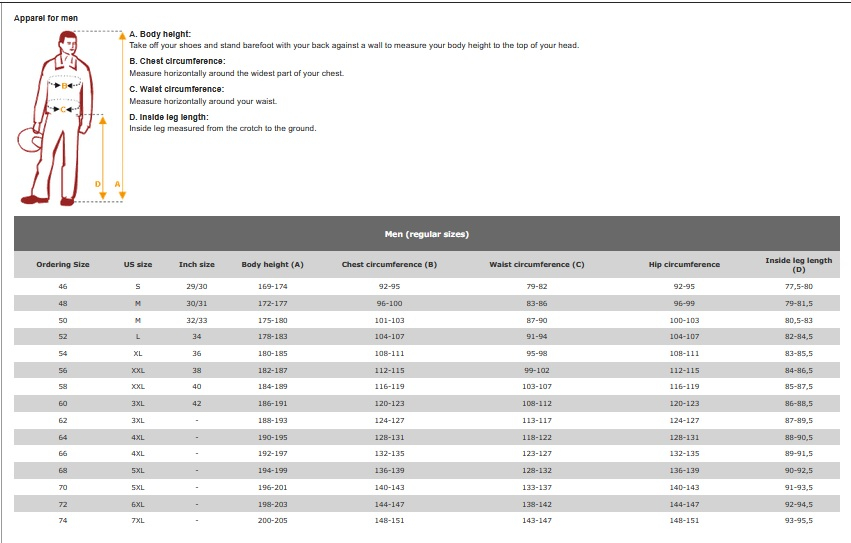Click the 'Inch size' column header
The image size is (851, 543).
click(197, 265)
